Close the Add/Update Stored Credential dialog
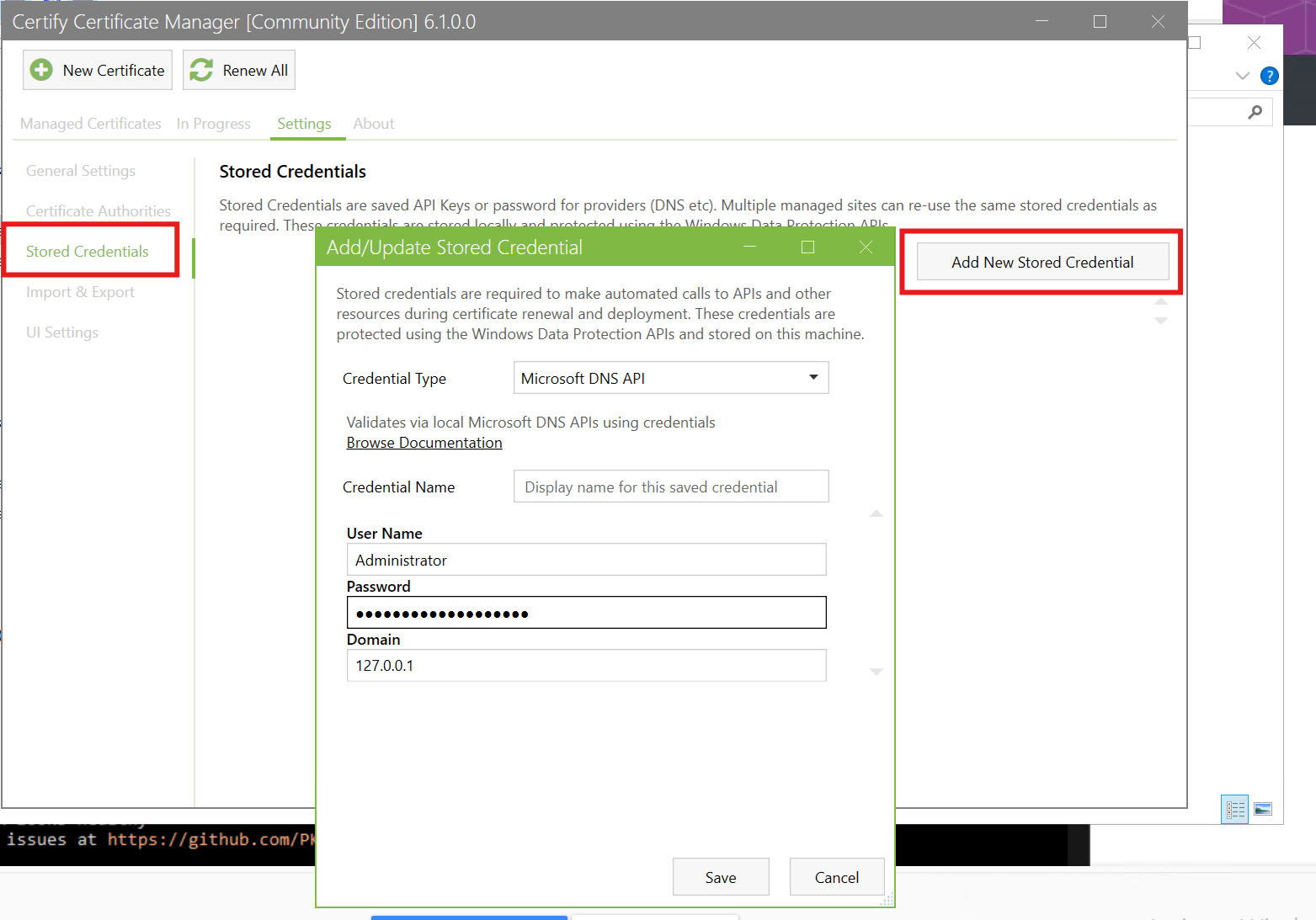Screen dimensions: 1316x920 pyautogui.click(x=866, y=247)
